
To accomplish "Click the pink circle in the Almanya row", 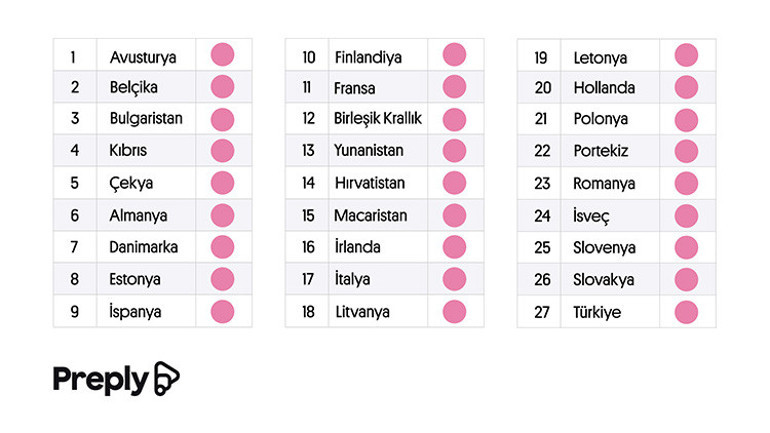I will [222, 215].
